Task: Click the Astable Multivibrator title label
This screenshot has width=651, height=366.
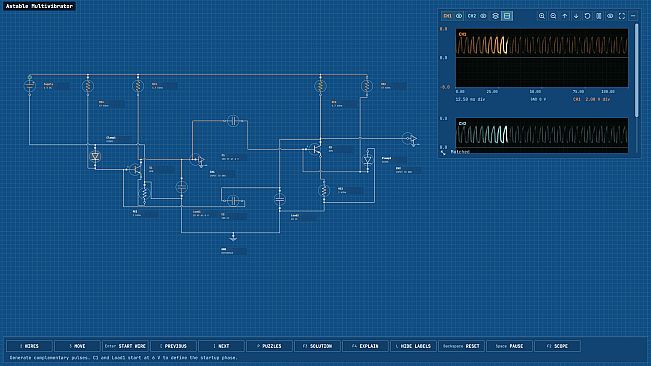Action: pos(39,6)
